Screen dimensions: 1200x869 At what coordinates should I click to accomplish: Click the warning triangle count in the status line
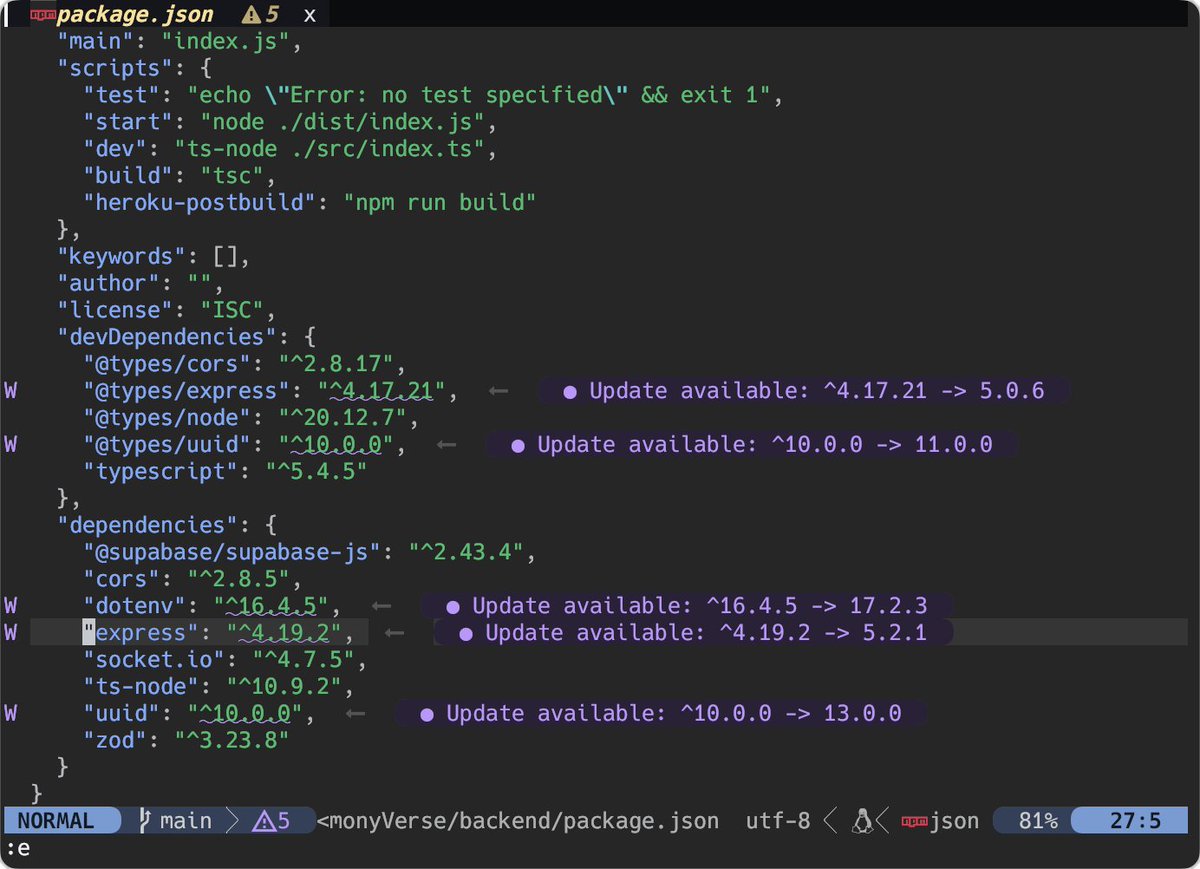271,821
